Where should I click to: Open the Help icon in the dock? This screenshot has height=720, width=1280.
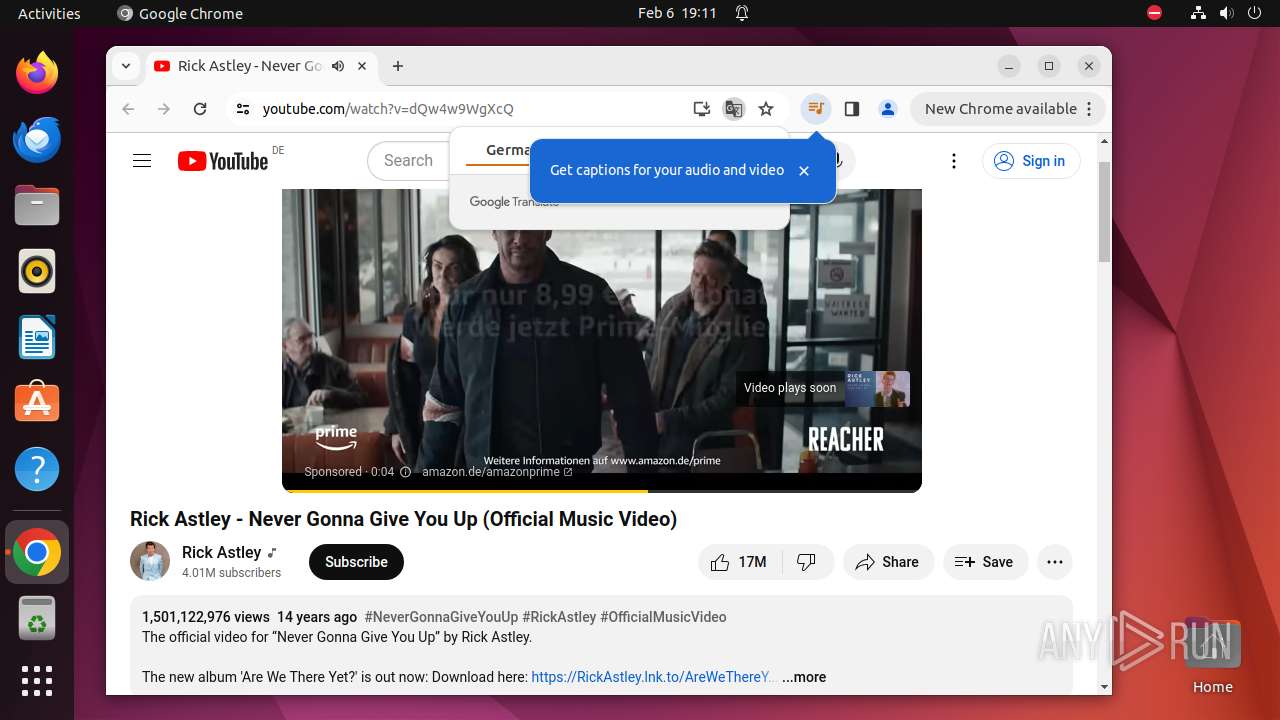click(x=37, y=469)
